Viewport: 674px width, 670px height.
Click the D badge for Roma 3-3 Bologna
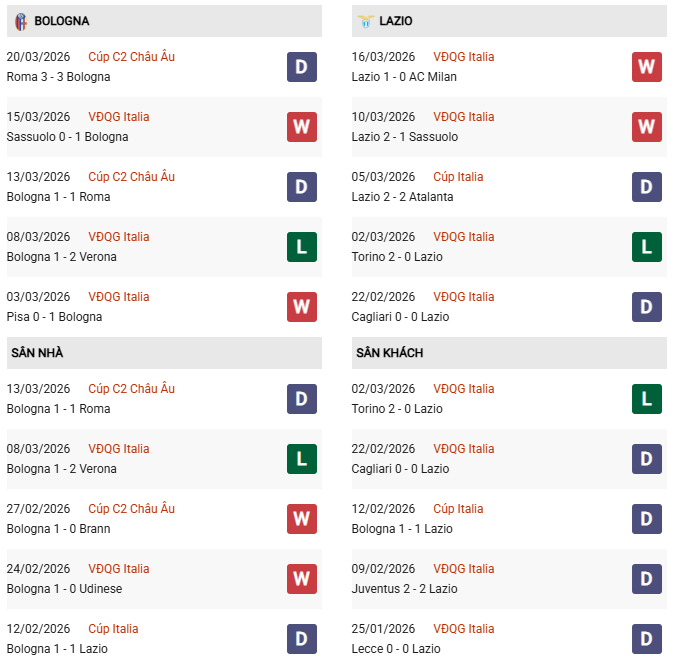coord(302,67)
